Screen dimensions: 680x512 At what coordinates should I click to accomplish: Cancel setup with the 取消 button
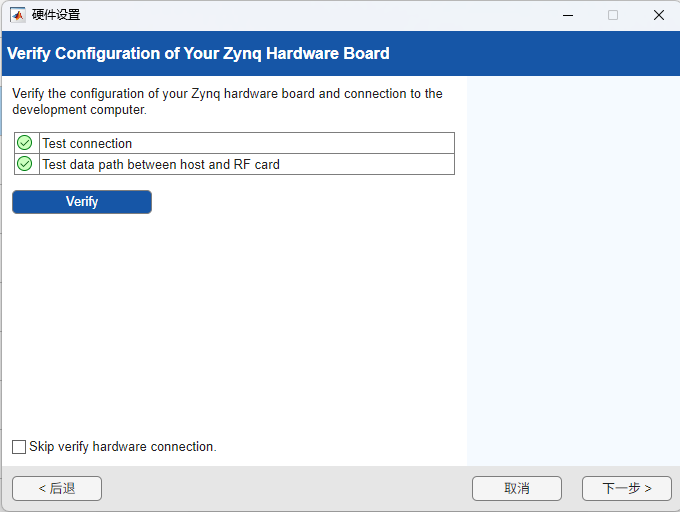517,489
